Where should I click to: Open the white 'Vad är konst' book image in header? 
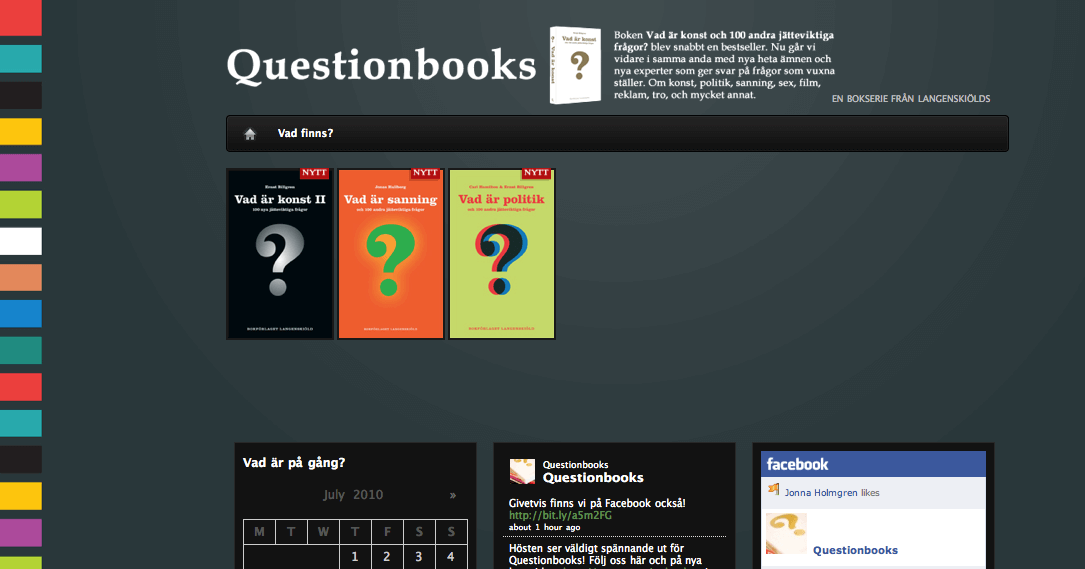[575, 65]
